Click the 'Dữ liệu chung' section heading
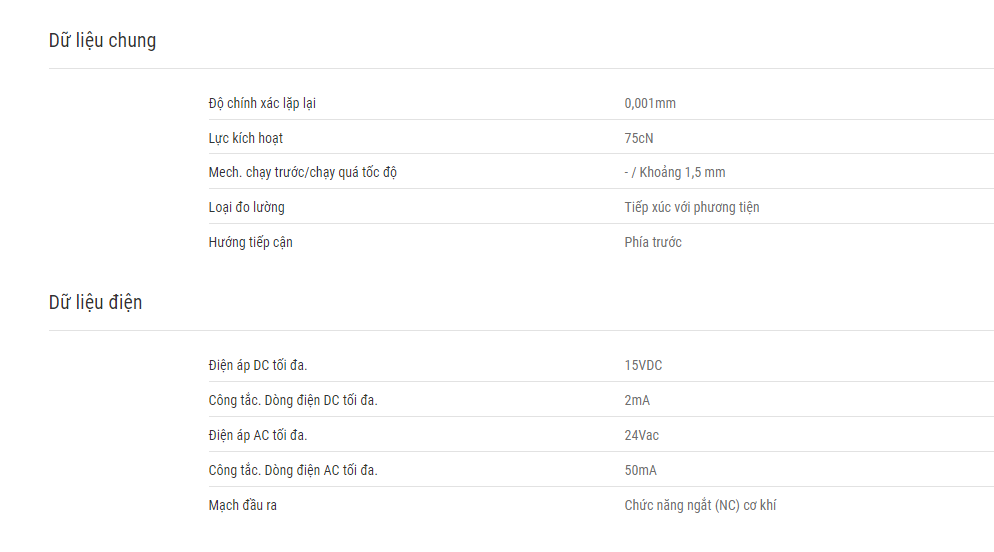Image resolution: width=994 pixels, height=552 pixels. pos(102,41)
